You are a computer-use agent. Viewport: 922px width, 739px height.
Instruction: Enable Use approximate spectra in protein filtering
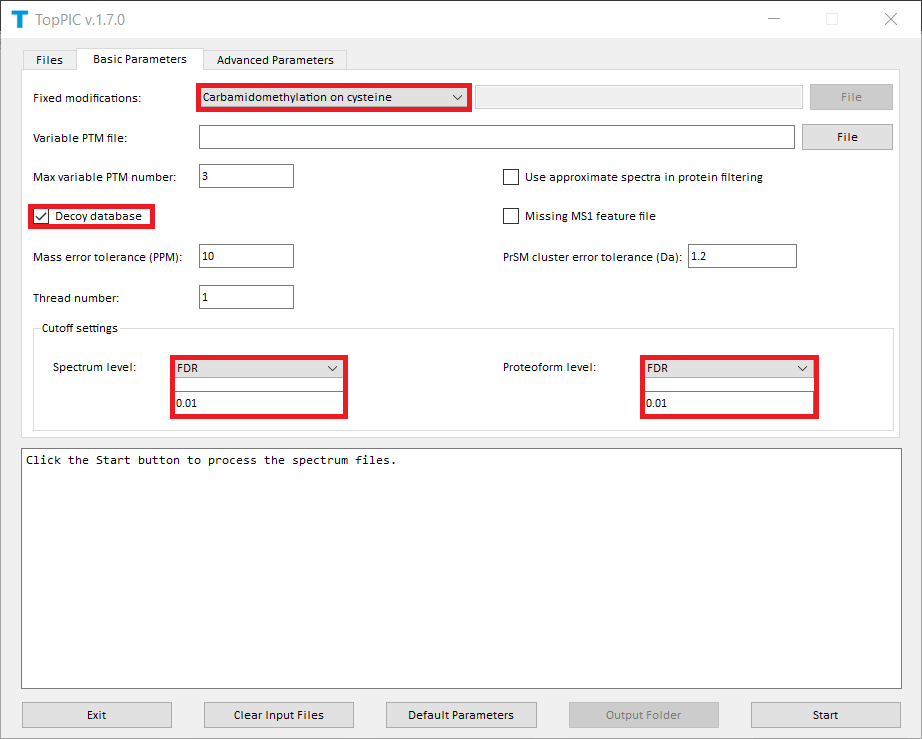click(511, 177)
